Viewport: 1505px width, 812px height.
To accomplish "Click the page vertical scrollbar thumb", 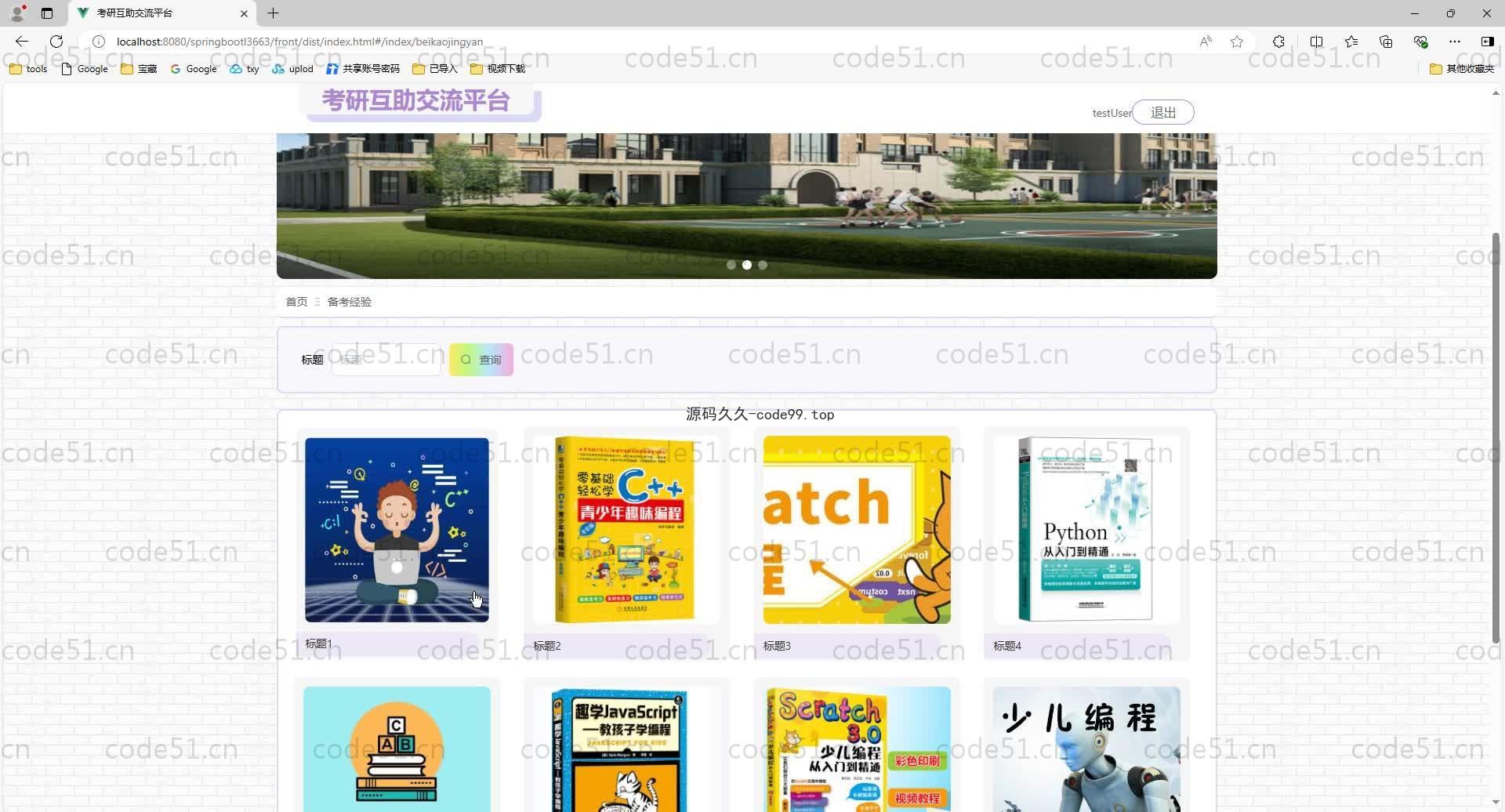I will 1496,439.
